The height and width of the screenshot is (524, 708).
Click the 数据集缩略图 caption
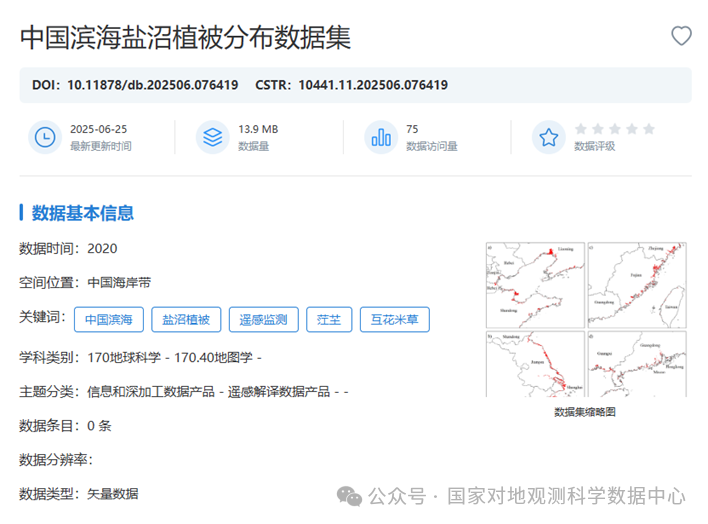[x=584, y=411]
